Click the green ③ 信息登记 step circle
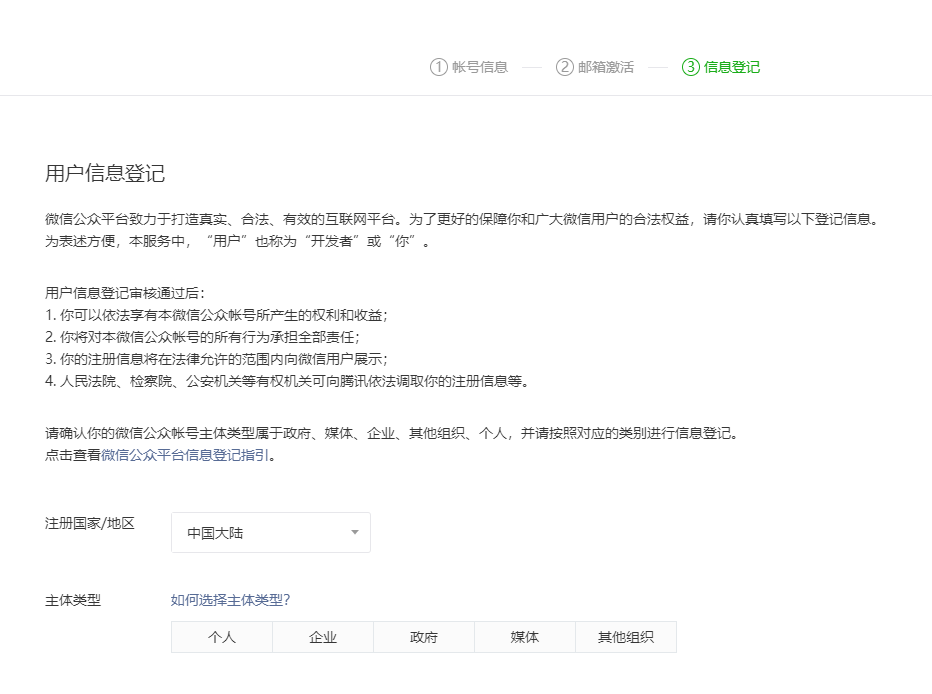The image size is (932, 694). 691,67
